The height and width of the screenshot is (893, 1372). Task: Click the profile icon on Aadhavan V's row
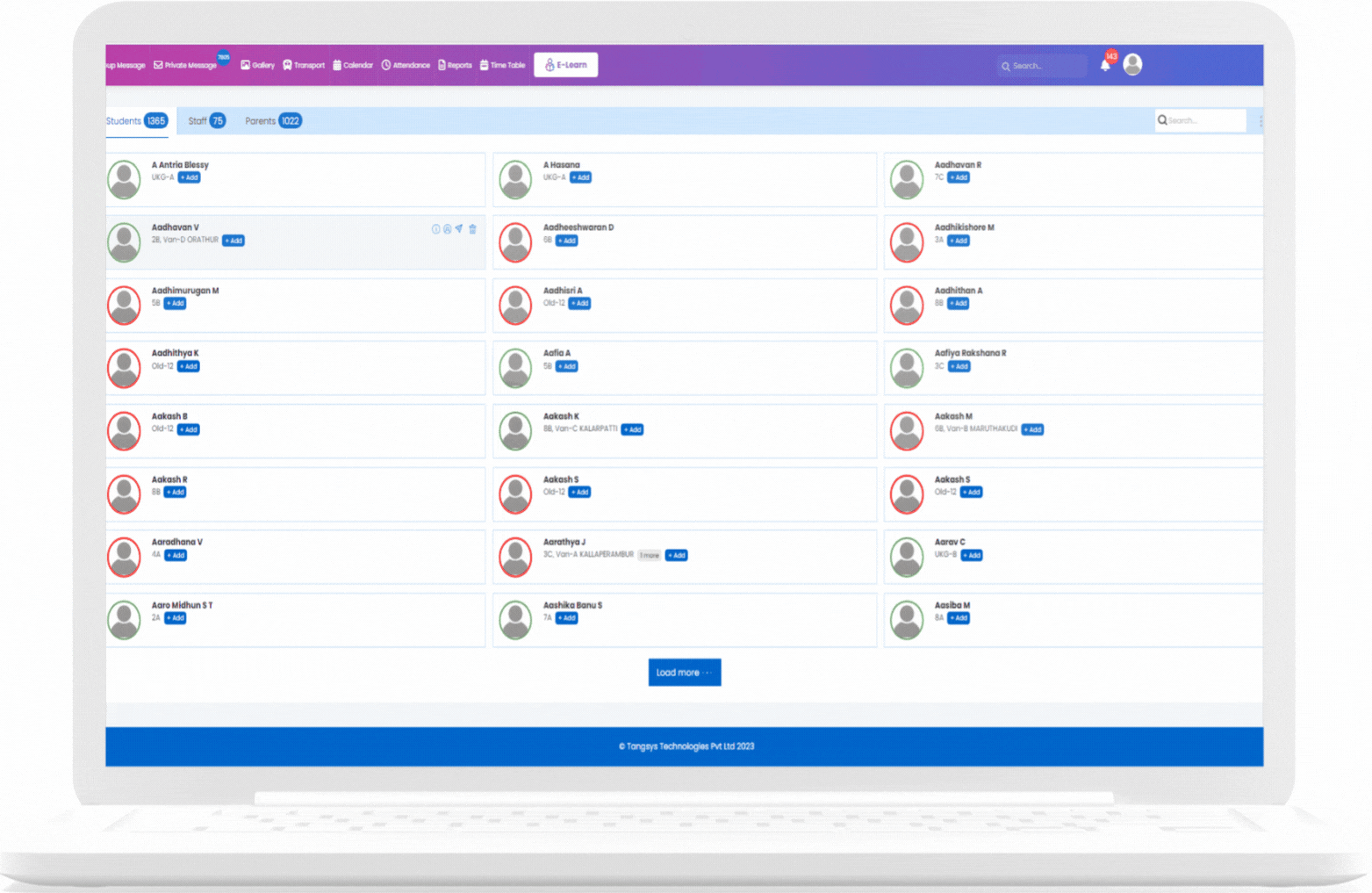[447, 229]
